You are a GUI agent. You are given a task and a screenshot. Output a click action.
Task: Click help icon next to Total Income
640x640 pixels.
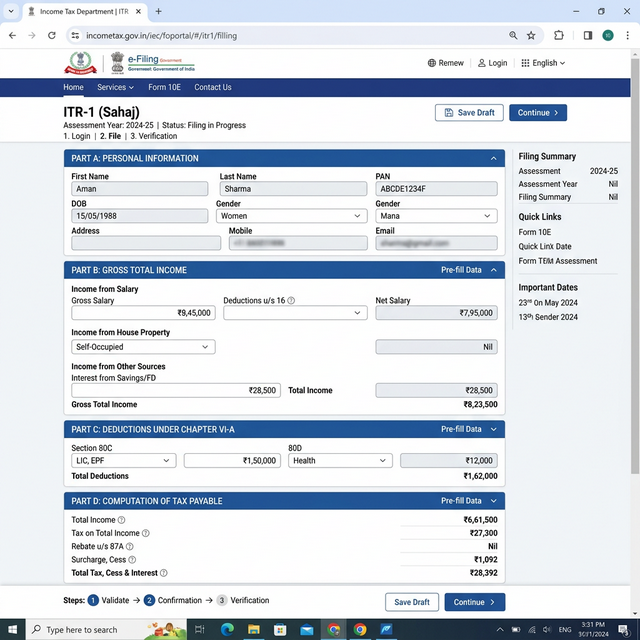pos(121,520)
